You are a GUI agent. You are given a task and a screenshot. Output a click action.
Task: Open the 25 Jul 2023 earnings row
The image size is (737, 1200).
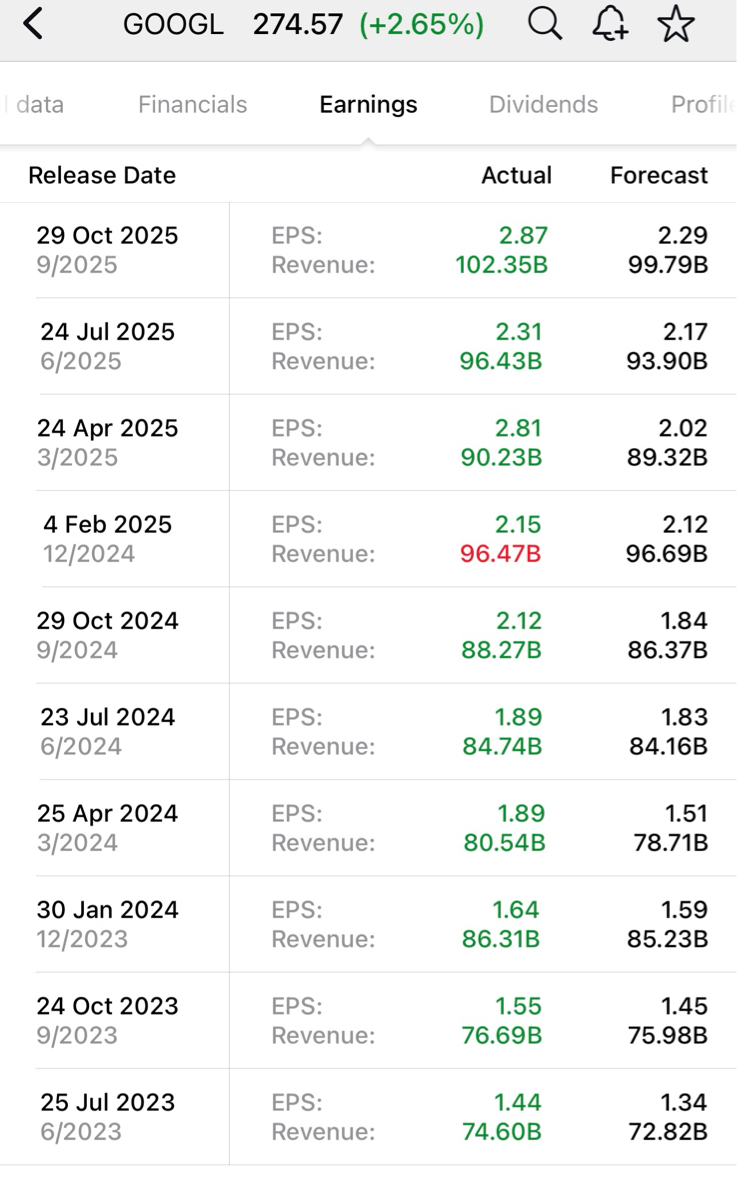107,1117
